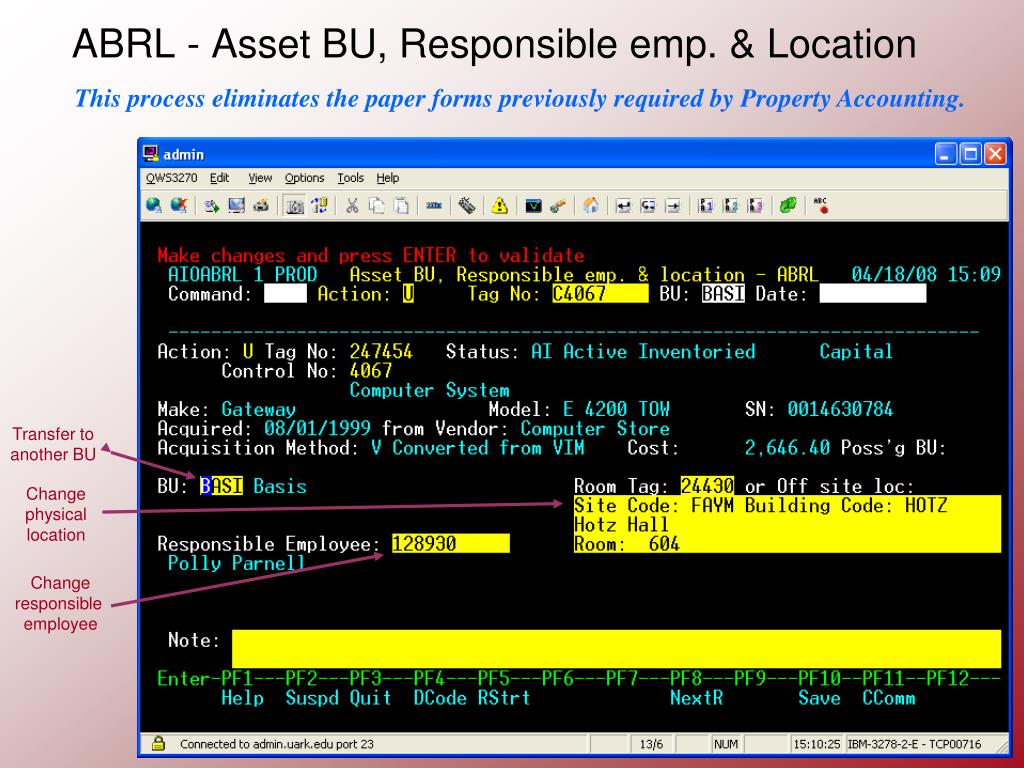
Task: Click the Help PF1 label
Action: (242, 697)
